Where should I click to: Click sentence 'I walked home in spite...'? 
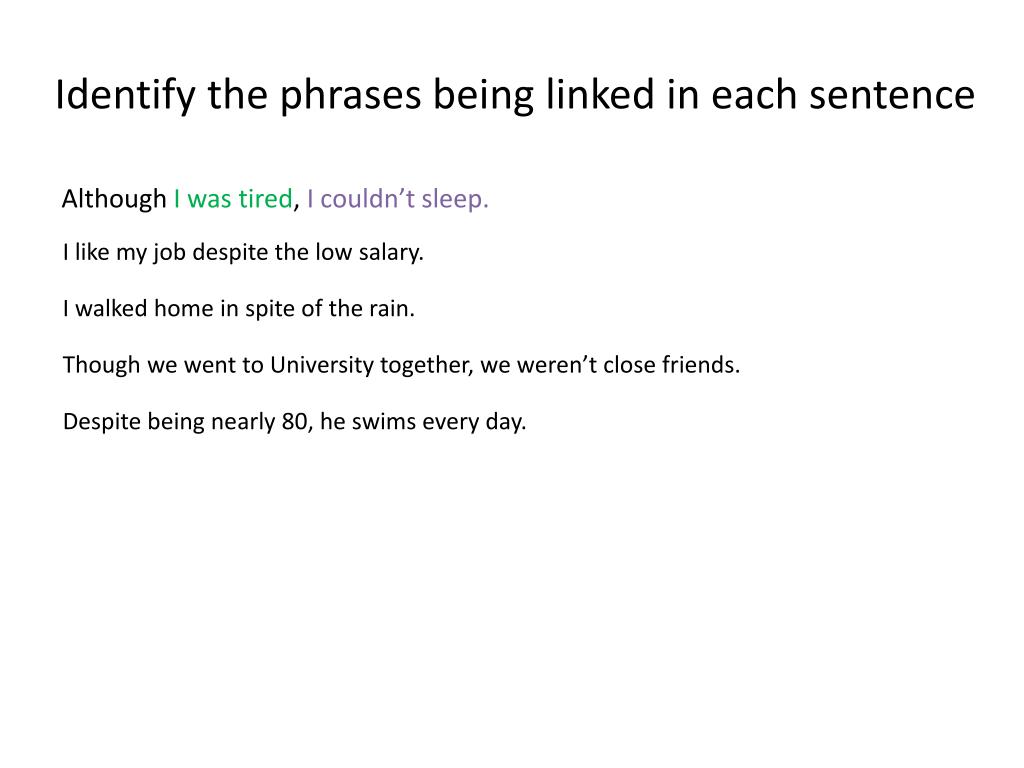pyautogui.click(x=238, y=308)
